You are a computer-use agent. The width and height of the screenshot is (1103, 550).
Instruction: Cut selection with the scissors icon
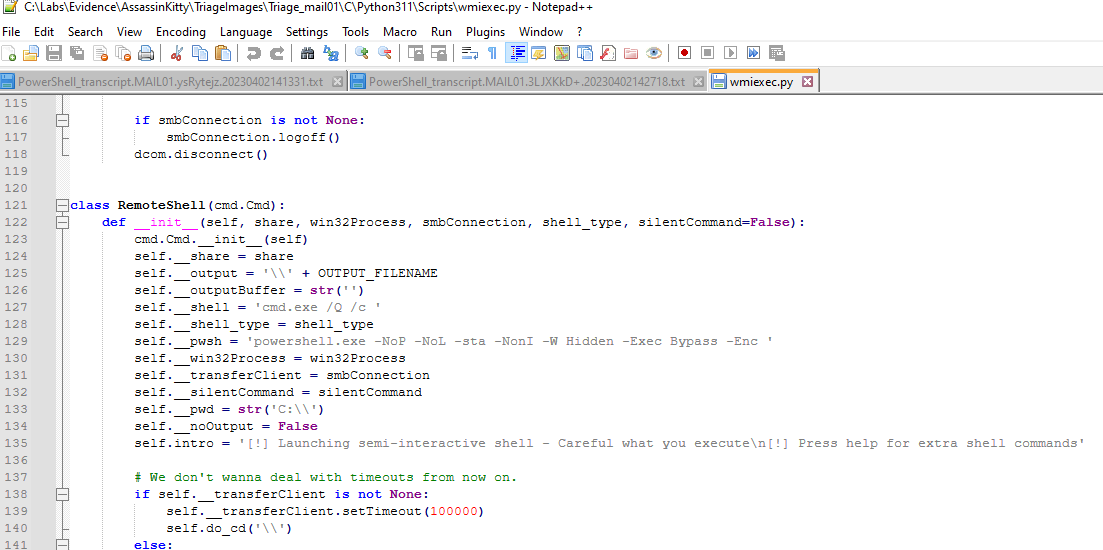[x=177, y=53]
